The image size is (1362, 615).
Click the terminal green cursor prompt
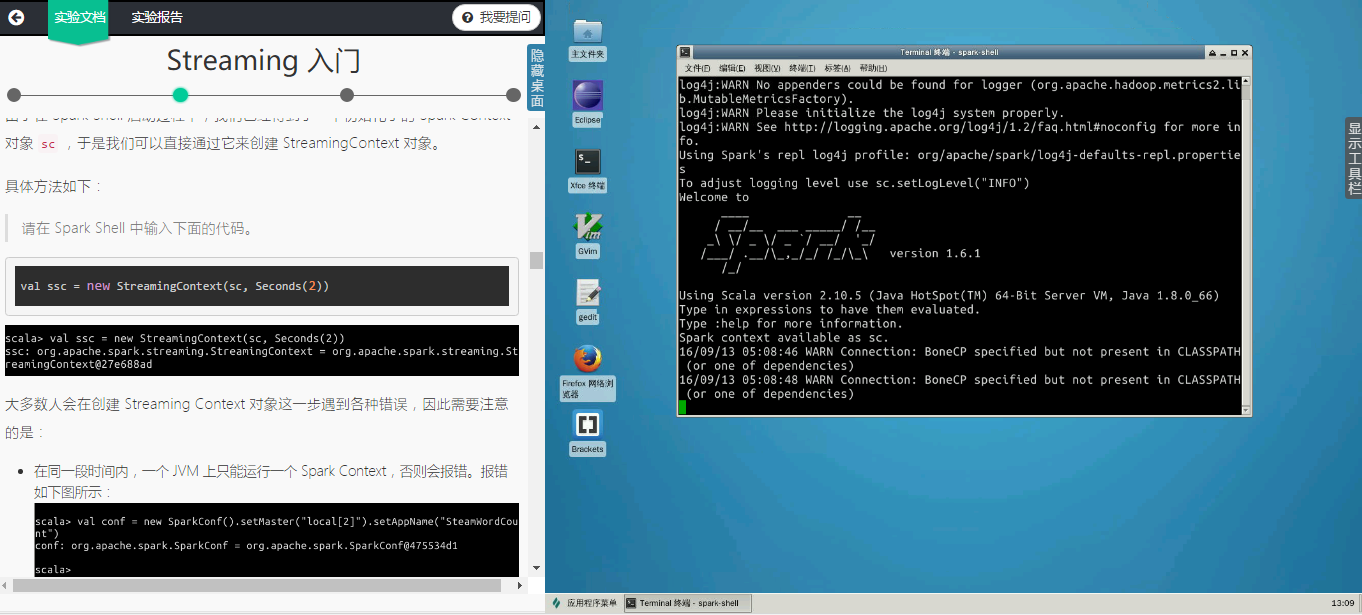(683, 407)
